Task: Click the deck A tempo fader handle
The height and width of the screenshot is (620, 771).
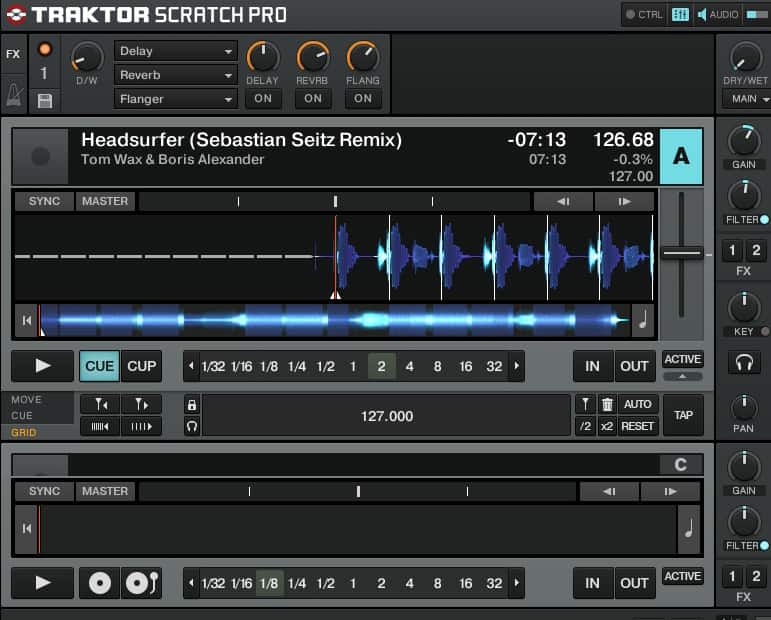Action: (682, 253)
